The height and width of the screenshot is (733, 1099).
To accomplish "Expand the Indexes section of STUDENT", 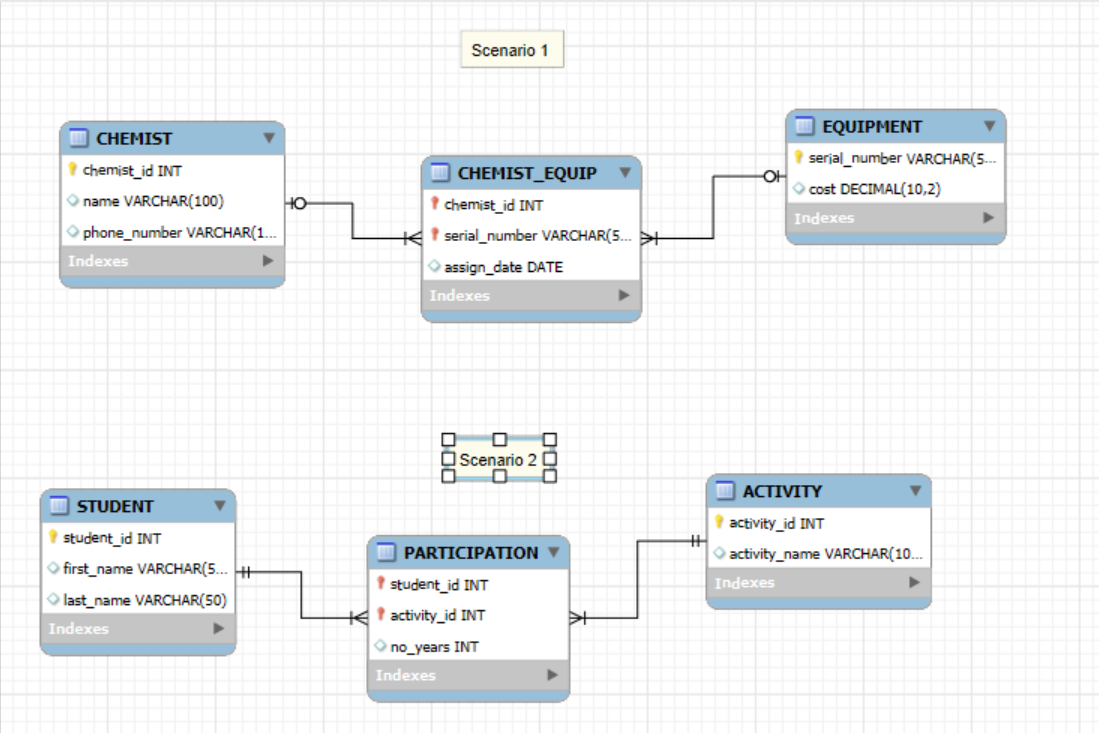I will click(x=219, y=629).
